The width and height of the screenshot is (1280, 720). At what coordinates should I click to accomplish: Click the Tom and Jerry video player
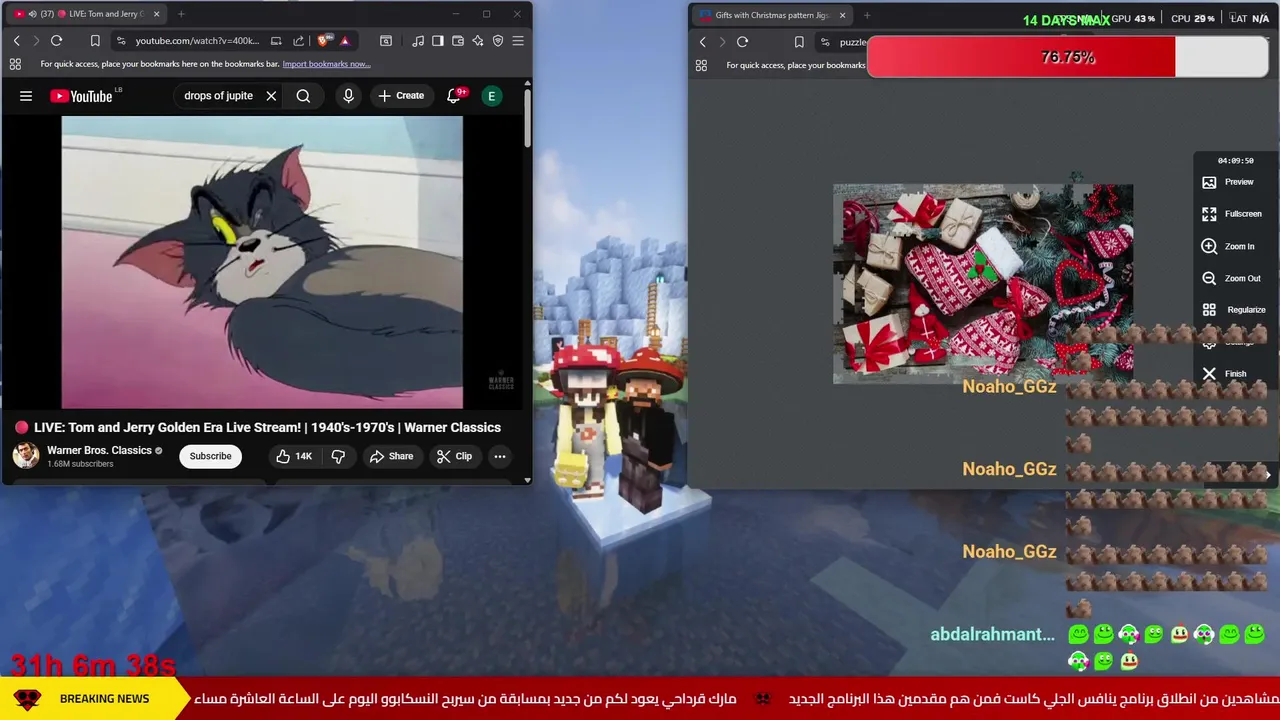[262, 262]
